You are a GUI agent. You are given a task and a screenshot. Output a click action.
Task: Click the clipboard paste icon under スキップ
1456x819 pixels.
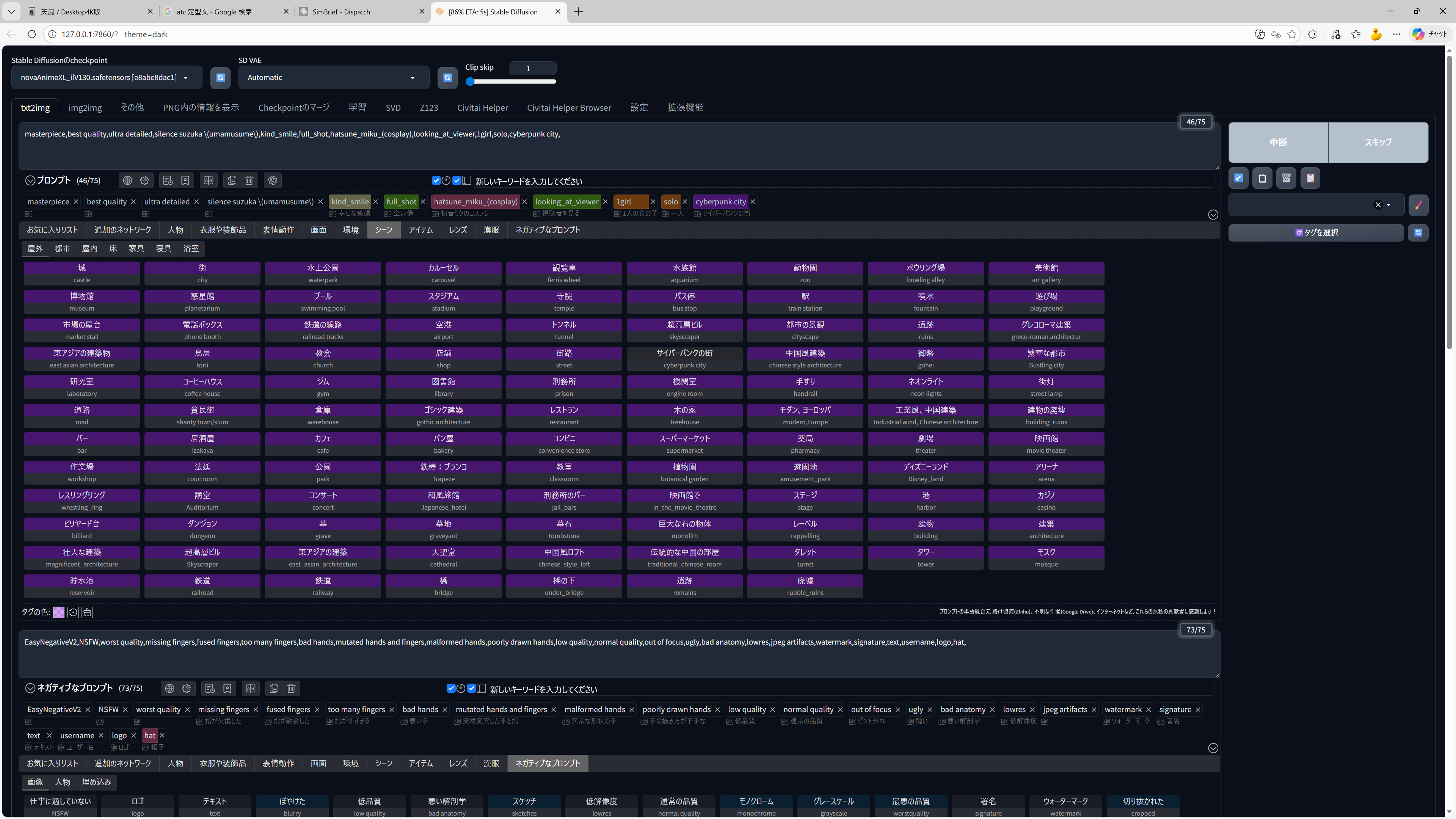1310,178
